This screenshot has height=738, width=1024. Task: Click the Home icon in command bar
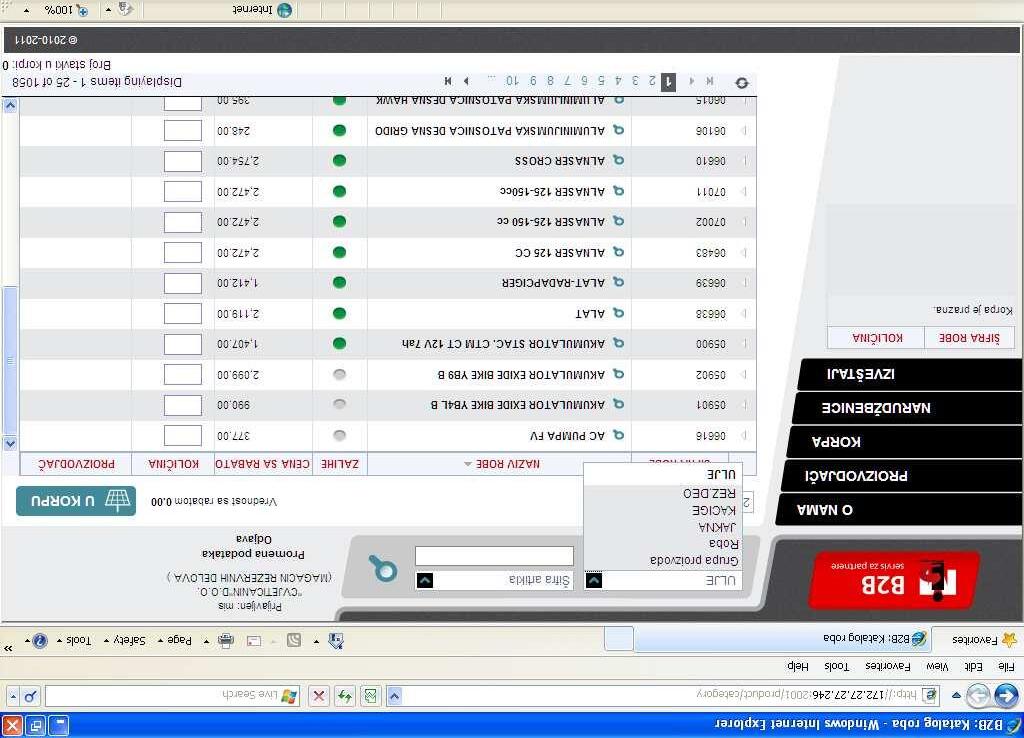point(336,641)
